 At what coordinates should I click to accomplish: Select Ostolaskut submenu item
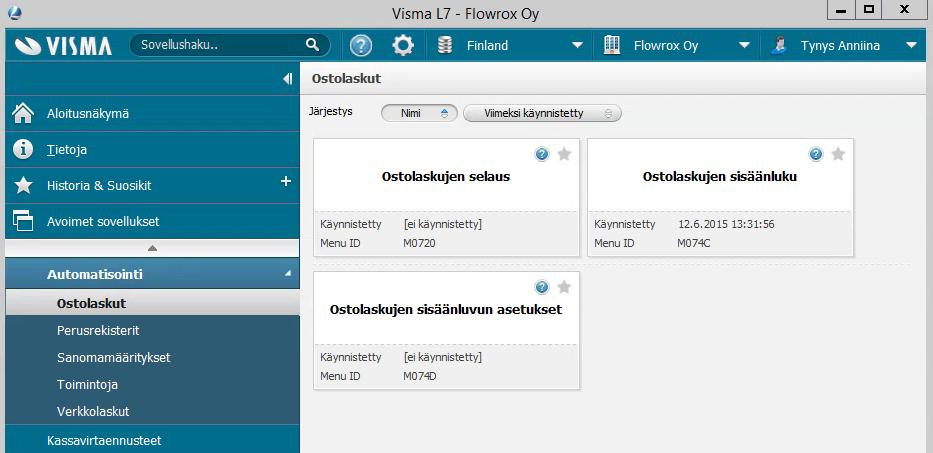(152, 303)
